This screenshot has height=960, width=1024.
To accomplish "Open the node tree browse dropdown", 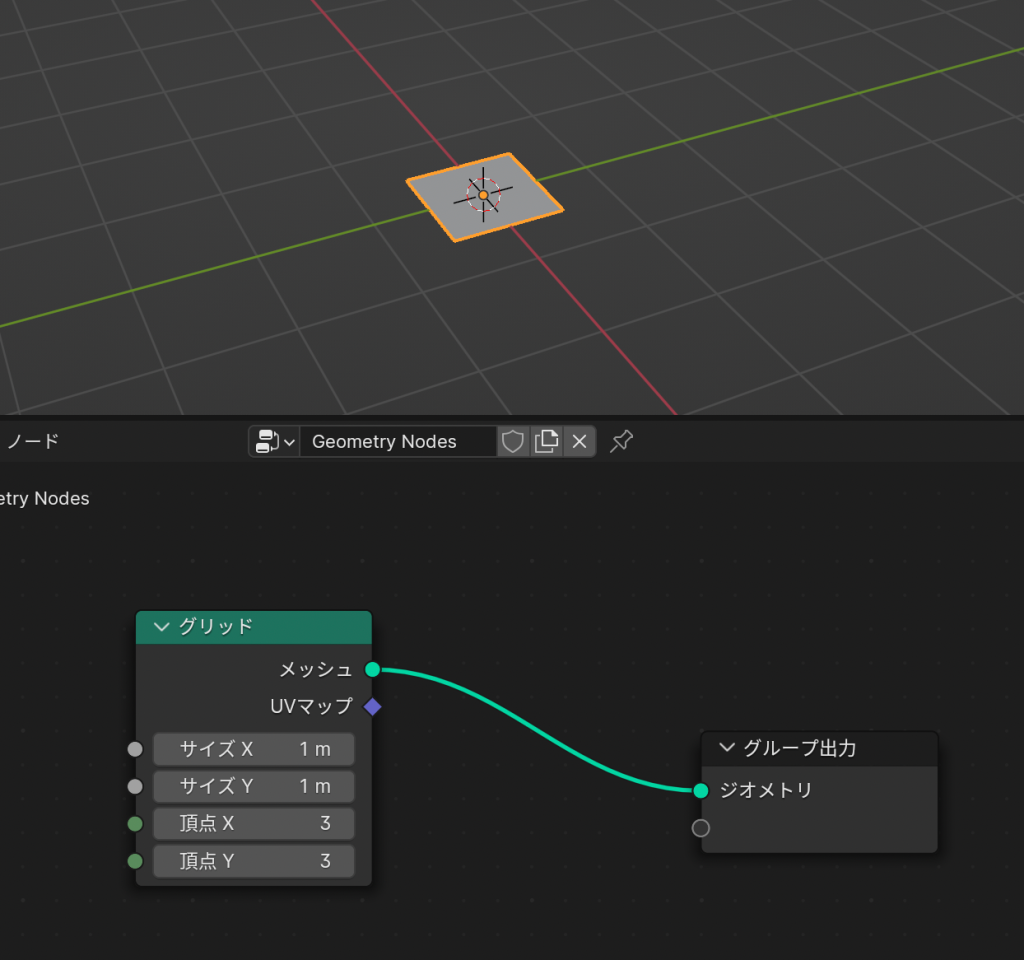I will coord(276,441).
